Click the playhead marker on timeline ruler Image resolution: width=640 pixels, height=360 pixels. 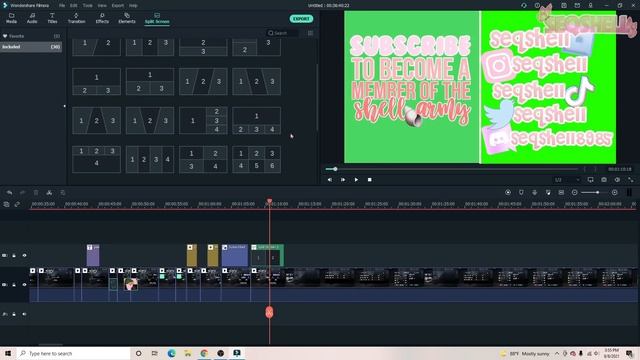[269, 201]
